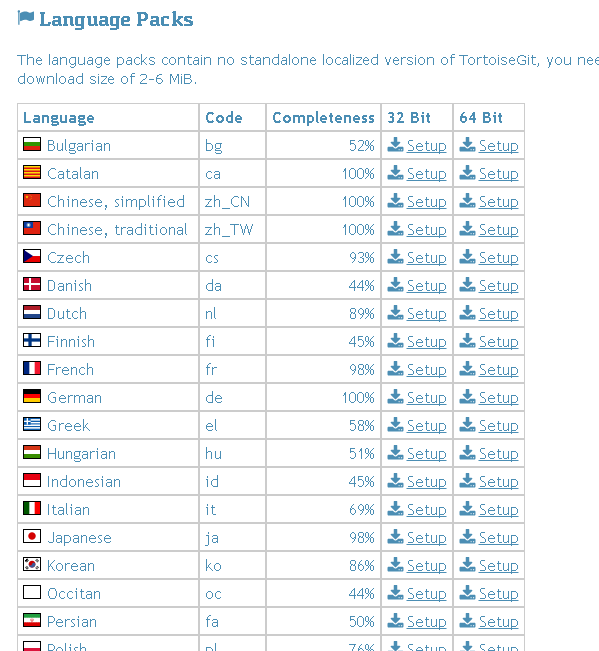
Task: Get the Occitan 32 Bit Setup
Action: [x=426, y=593]
